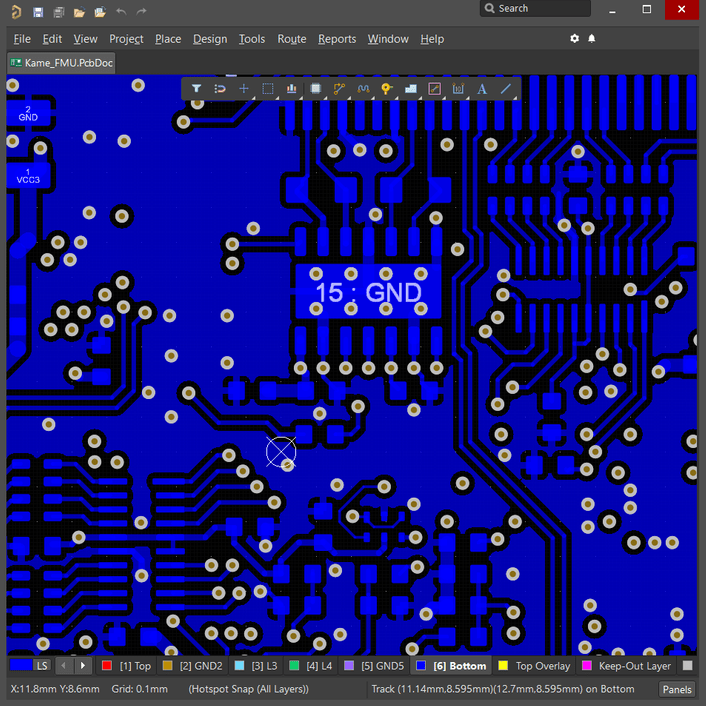Click the greyed-out Save All Documents icon
The image size is (706, 706).
click(x=59, y=12)
